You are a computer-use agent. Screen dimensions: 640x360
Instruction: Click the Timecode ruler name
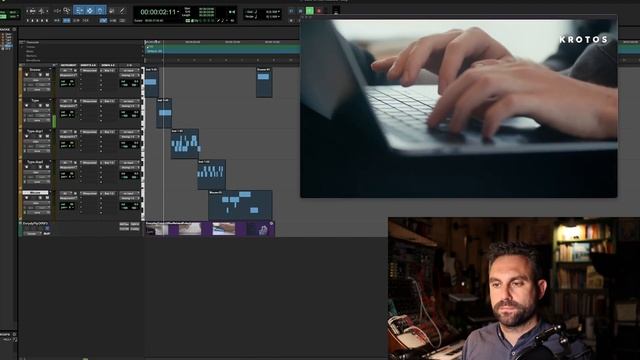tap(33, 42)
